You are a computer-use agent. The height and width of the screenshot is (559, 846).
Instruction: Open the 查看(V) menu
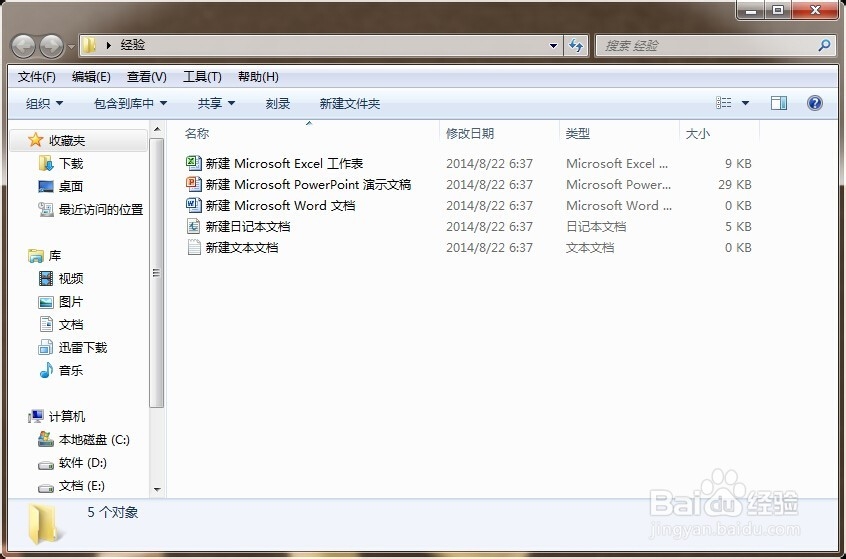click(x=147, y=77)
